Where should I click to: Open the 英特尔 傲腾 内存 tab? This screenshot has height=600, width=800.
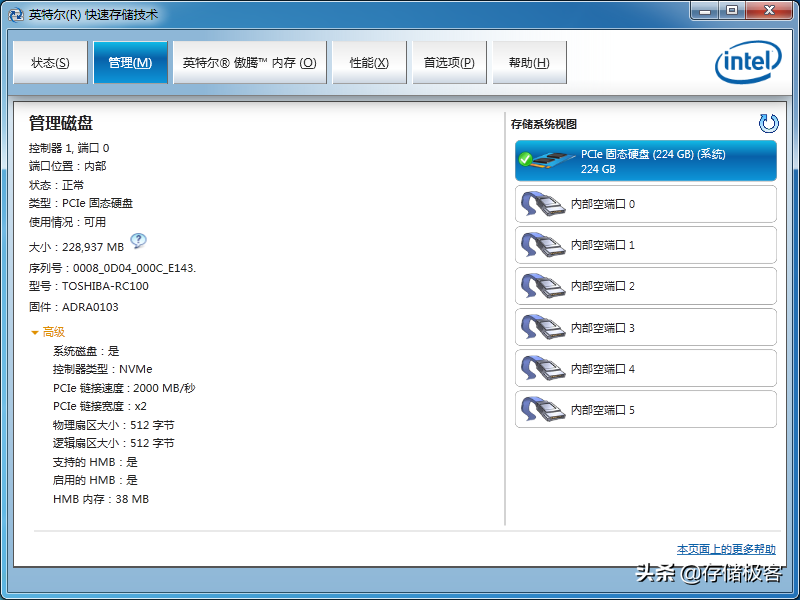pyautogui.click(x=249, y=63)
